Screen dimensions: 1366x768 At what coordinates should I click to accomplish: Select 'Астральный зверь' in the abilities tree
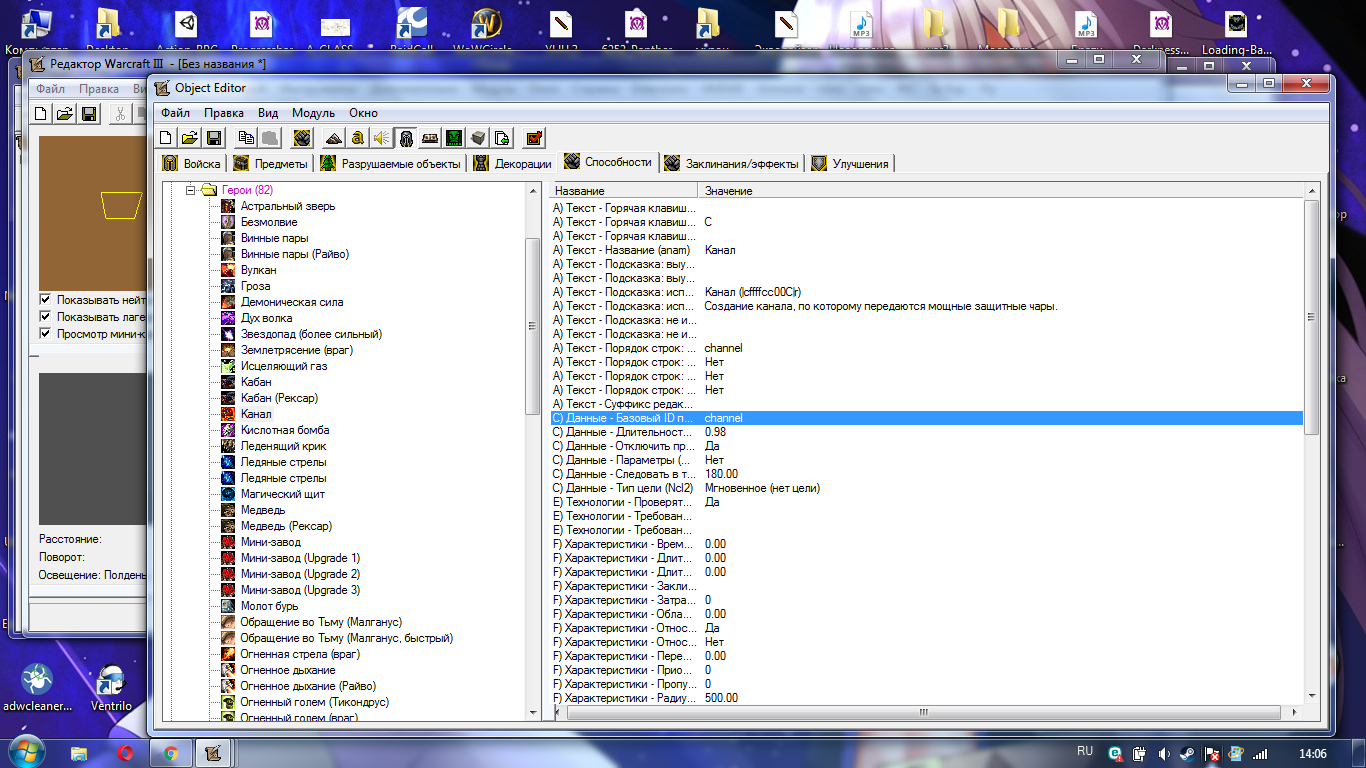tap(288, 206)
